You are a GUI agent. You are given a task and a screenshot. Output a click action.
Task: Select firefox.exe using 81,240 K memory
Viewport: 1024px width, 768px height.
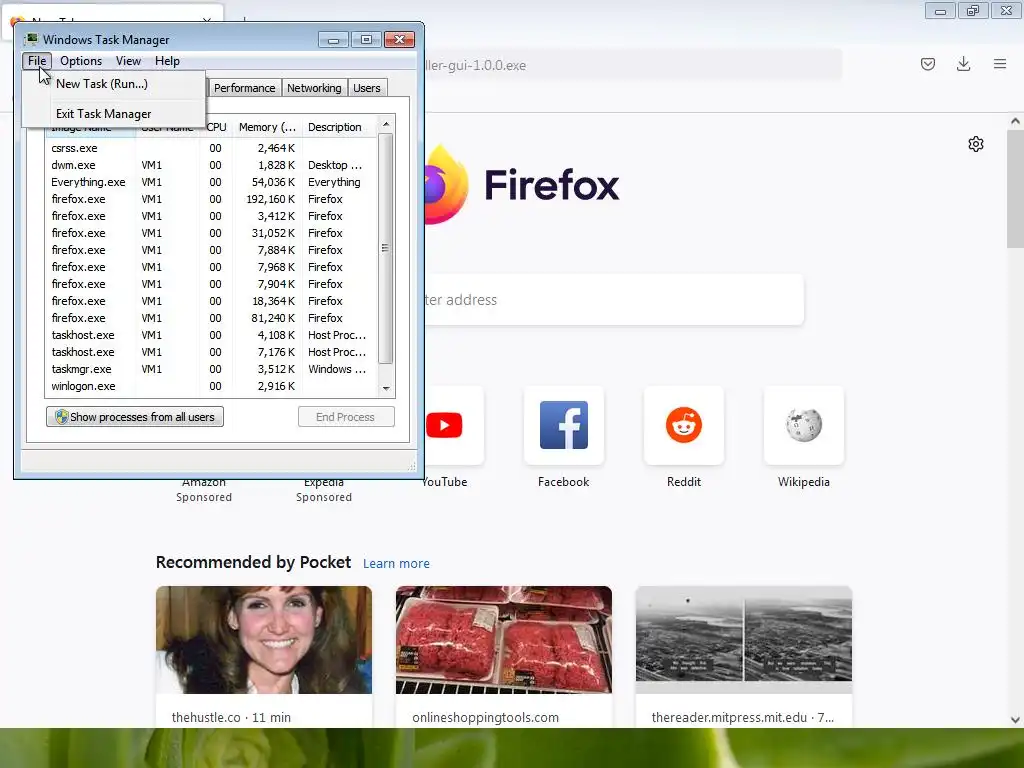(x=210, y=318)
